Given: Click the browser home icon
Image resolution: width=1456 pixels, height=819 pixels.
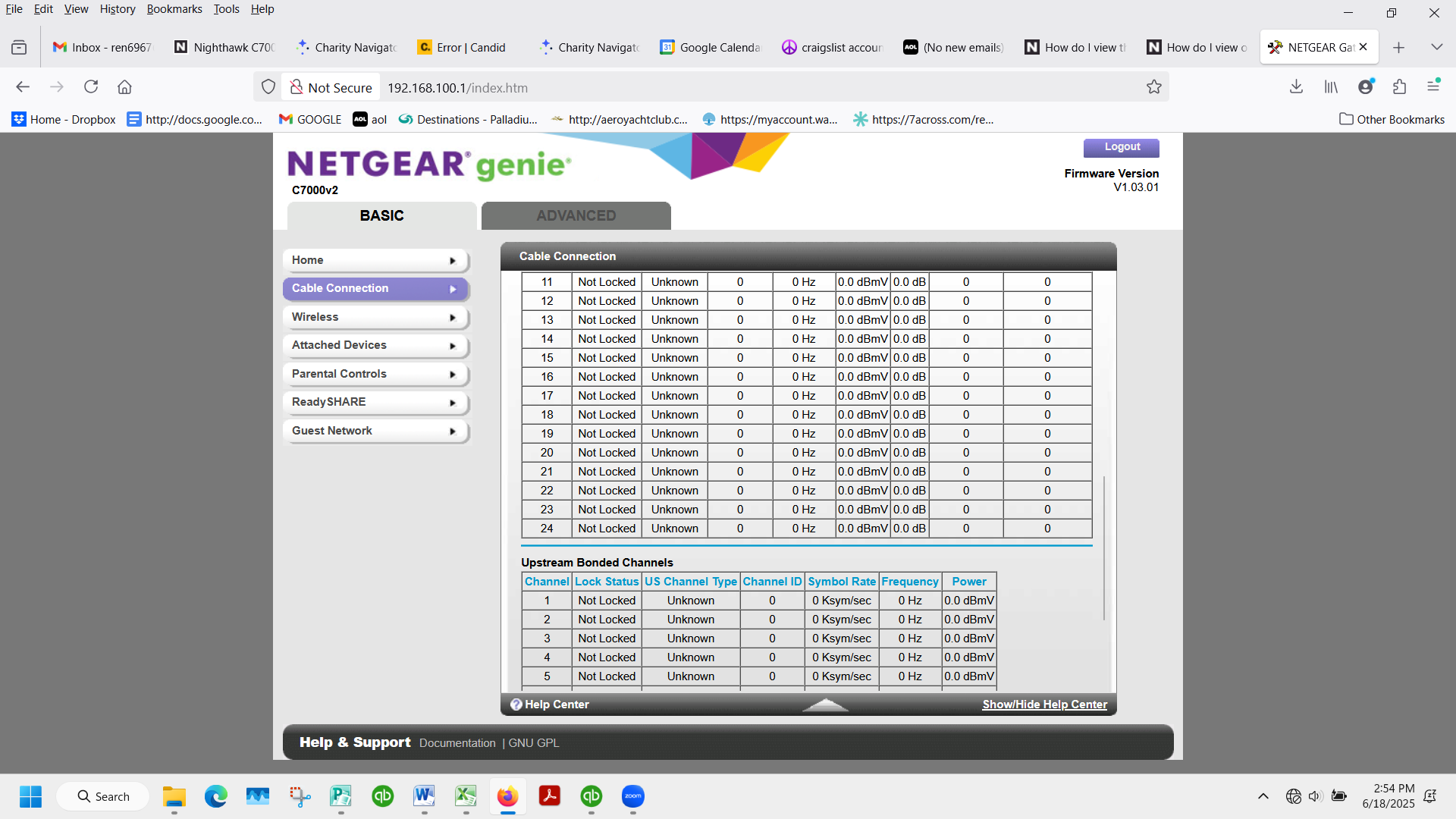Looking at the screenshot, I should pyautogui.click(x=124, y=86).
